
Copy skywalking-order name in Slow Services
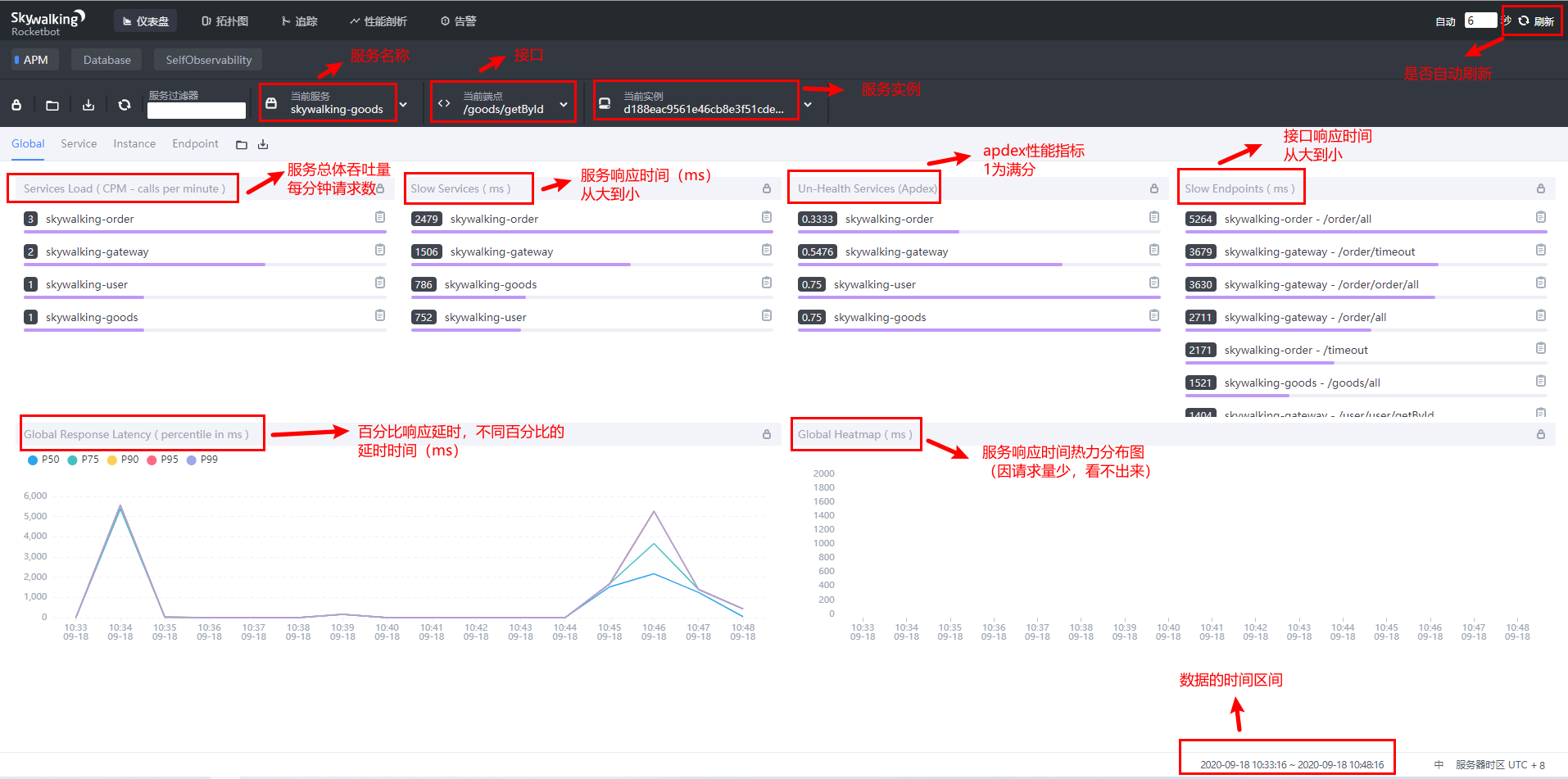coord(767,217)
